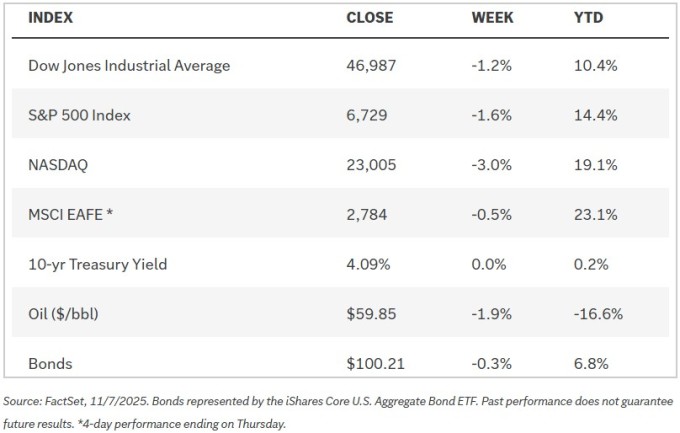Click the Treasury yield close value 4.09%
Image resolution: width=680 pixels, height=433 pixels.
tap(367, 264)
